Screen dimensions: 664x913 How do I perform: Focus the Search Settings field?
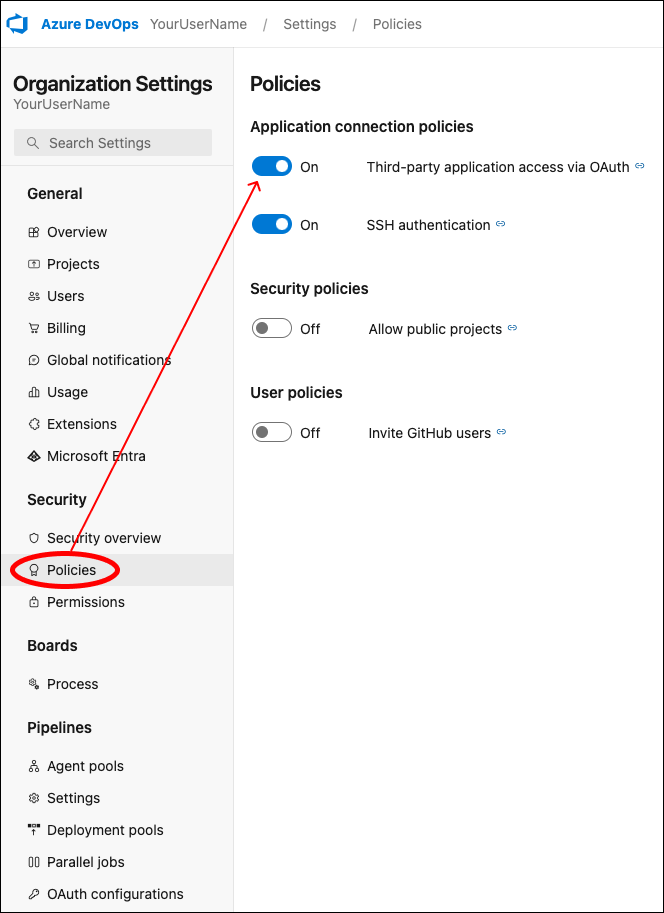(113, 143)
